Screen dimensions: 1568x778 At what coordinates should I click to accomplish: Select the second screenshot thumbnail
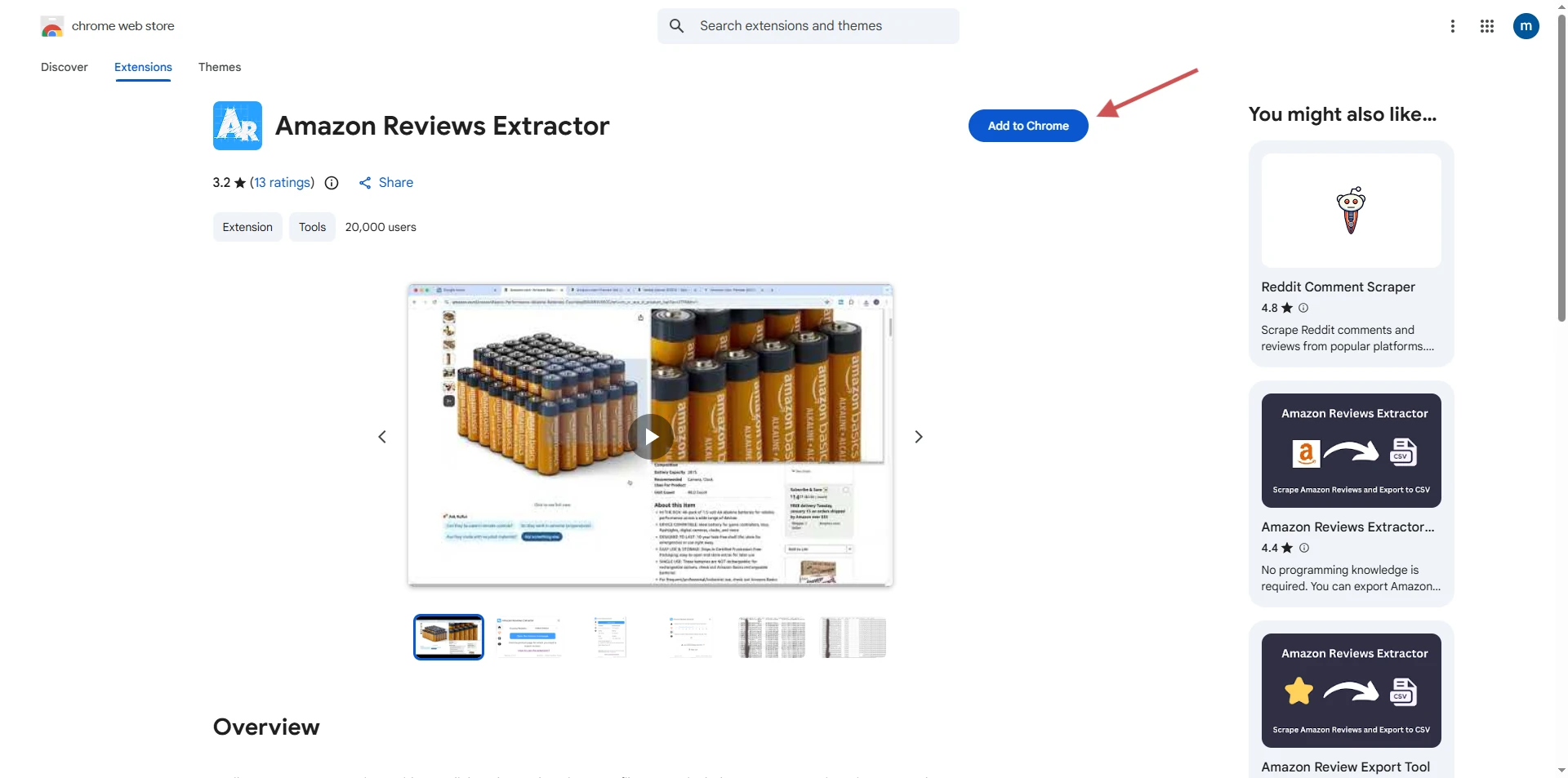coord(528,638)
